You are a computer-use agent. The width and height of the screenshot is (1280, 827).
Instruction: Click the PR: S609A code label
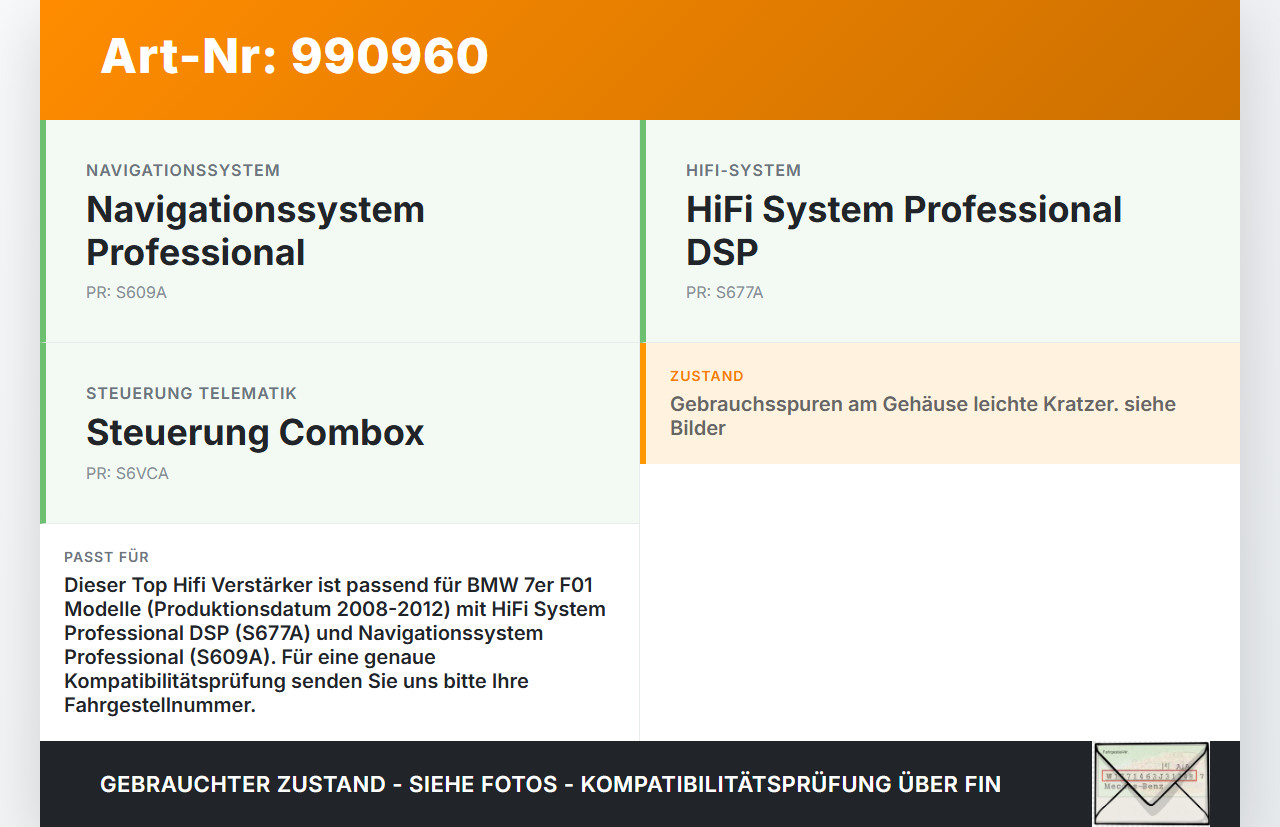coord(126,293)
